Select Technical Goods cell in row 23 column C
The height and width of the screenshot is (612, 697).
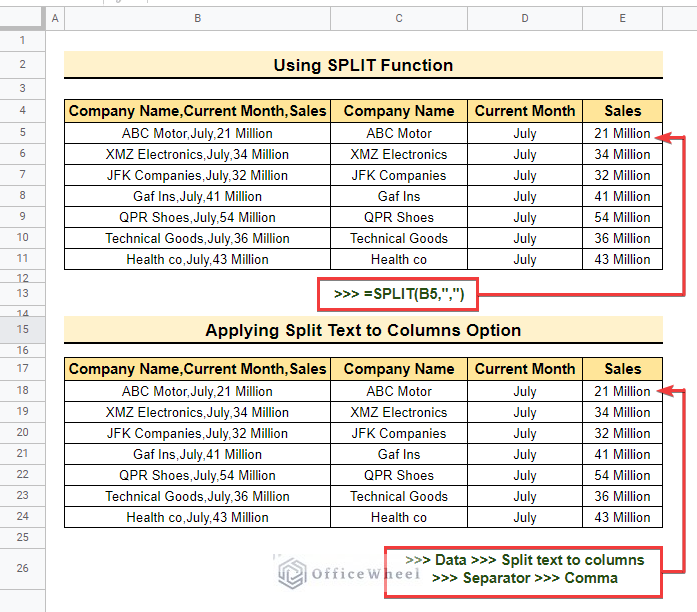pos(399,496)
